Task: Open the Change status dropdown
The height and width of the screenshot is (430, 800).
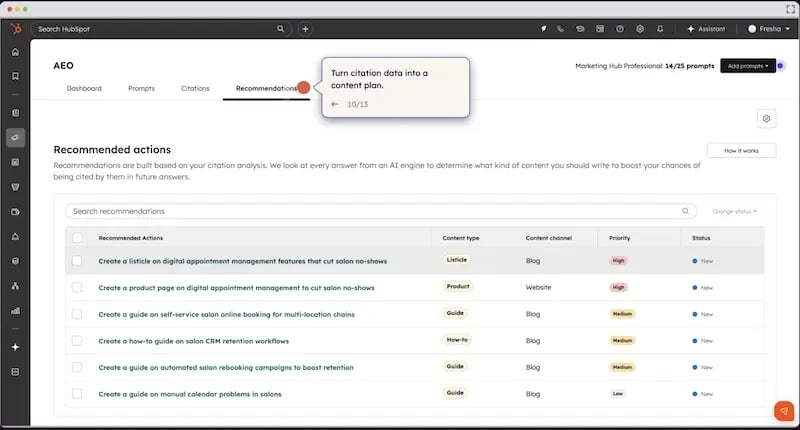Action: (734, 211)
